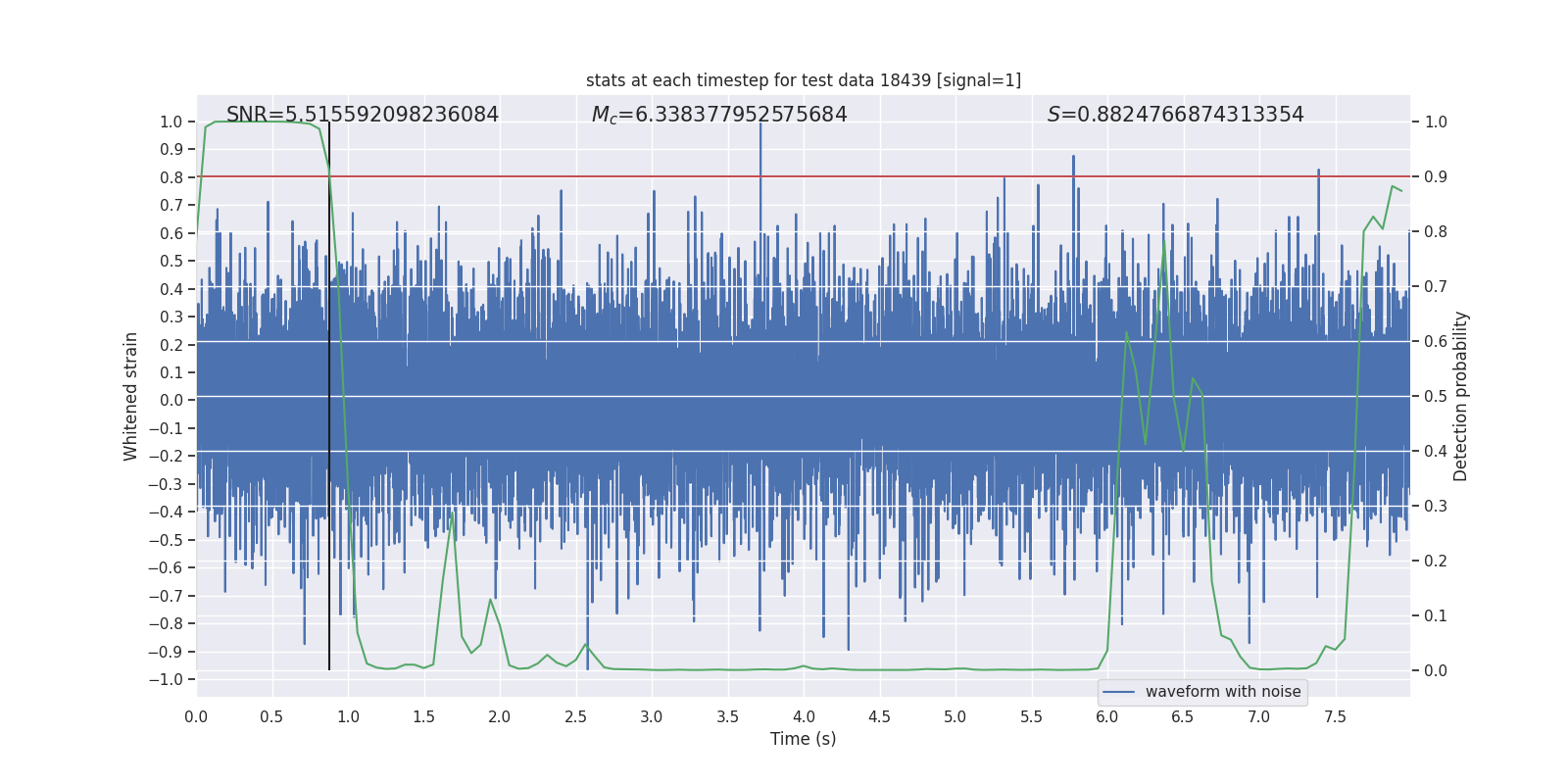This screenshot has height=784, width=1568.
Task: Click the 0.9 tick on the detection probability axis
Action: click(1436, 177)
